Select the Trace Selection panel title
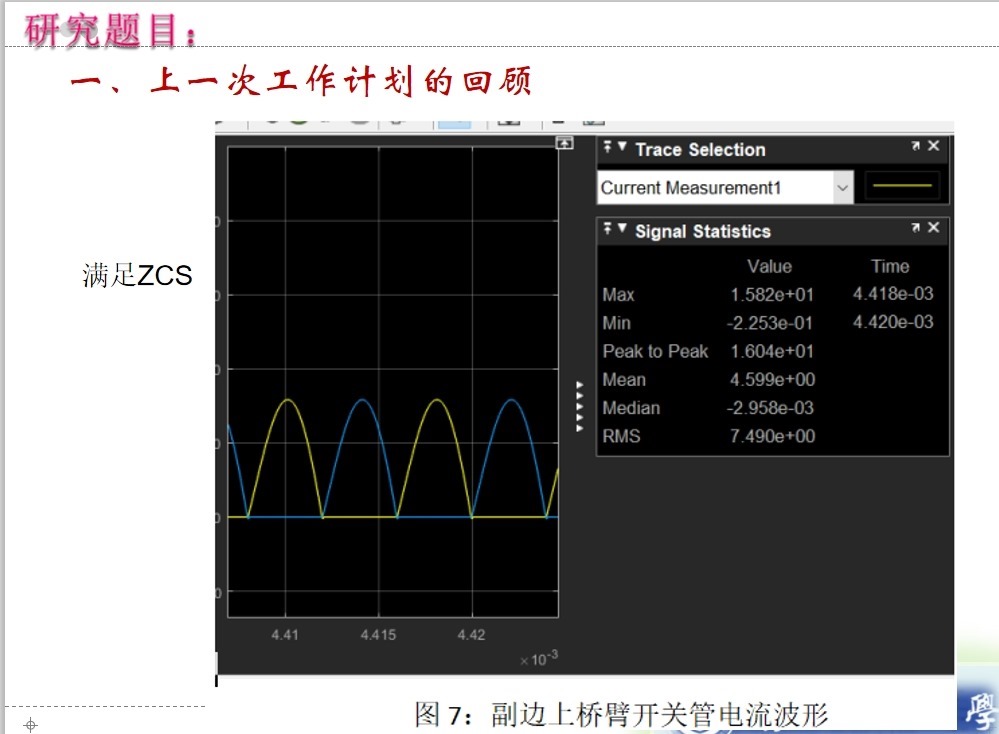Screen dimensions: 999x734 point(700,150)
